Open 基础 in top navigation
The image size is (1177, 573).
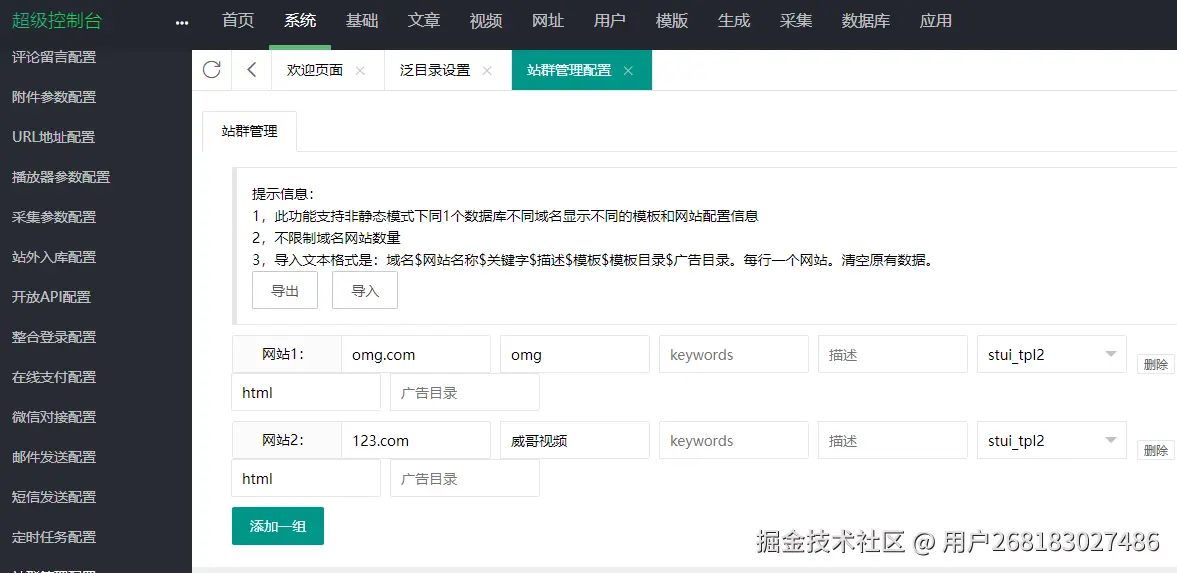(362, 21)
